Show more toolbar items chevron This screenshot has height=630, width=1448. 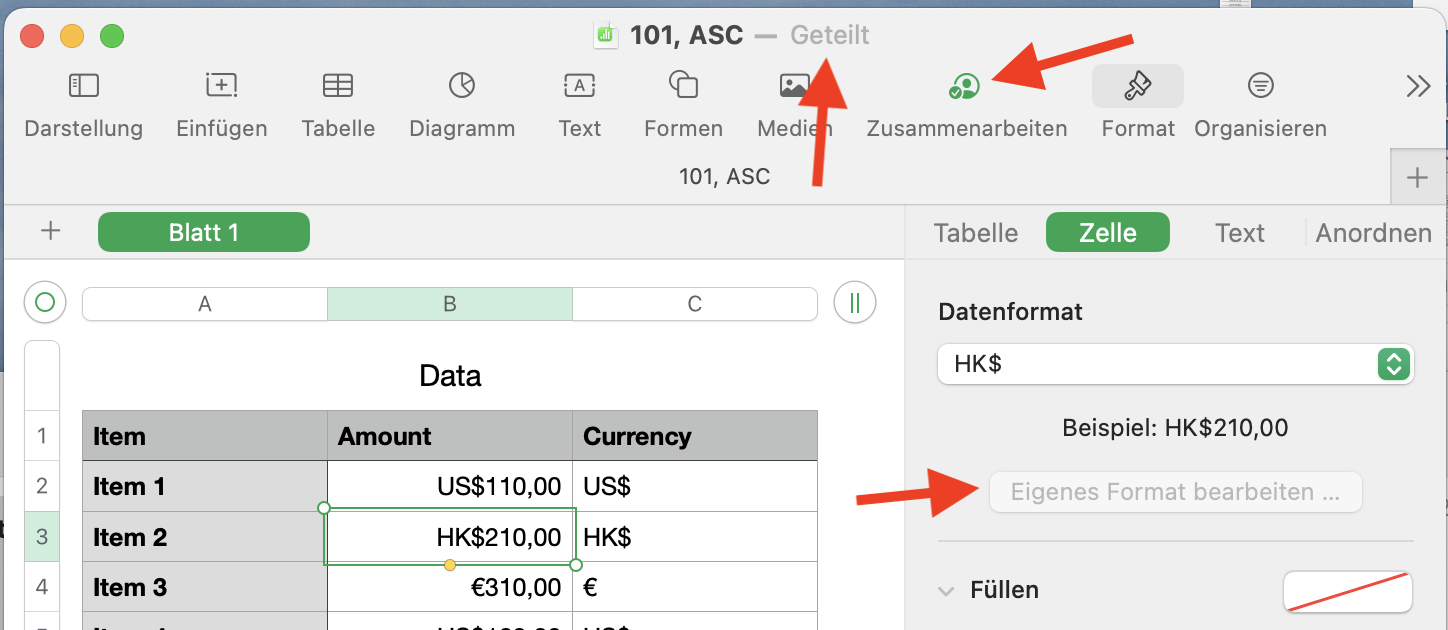click(1418, 87)
